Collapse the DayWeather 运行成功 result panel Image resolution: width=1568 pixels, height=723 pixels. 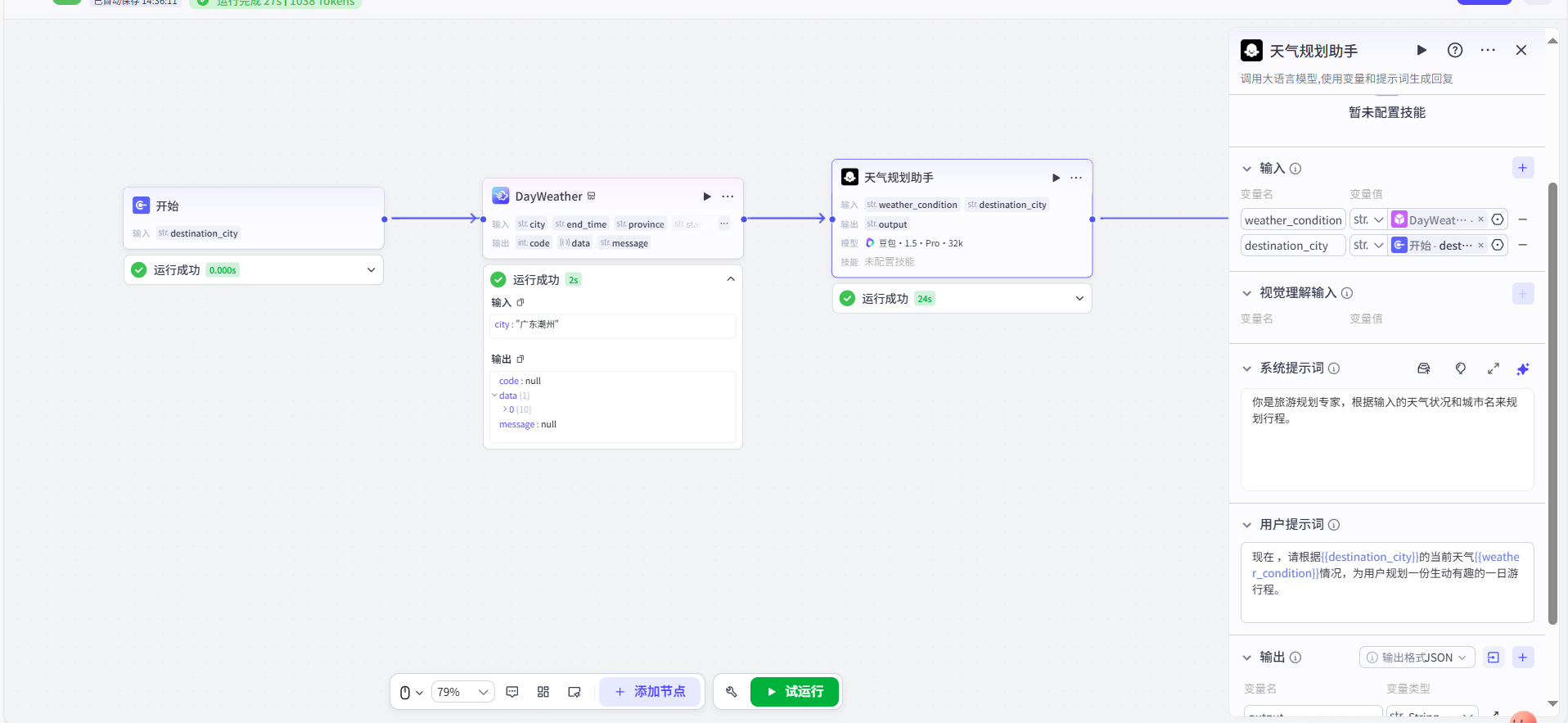(731, 279)
